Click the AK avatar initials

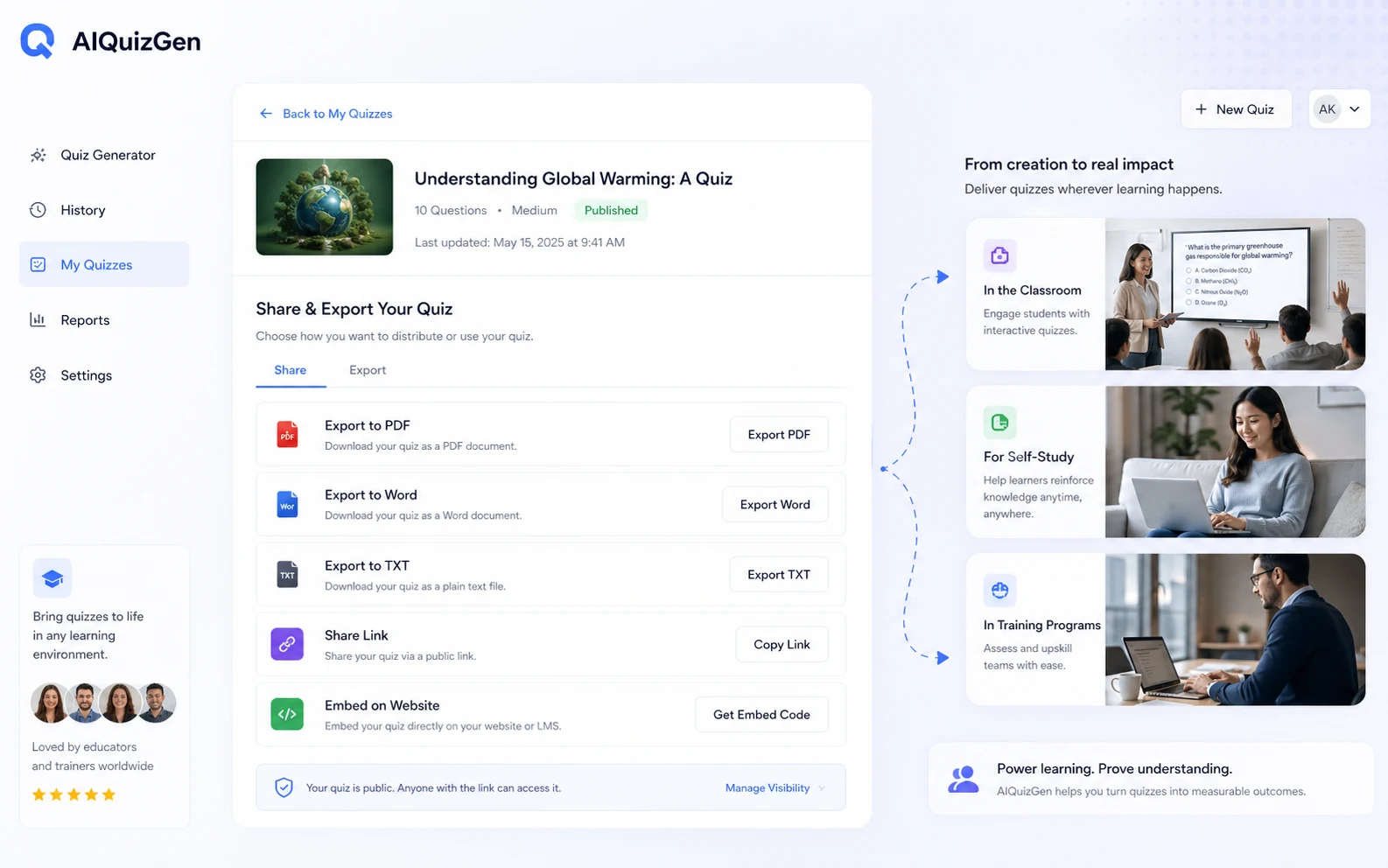click(x=1328, y=109)
